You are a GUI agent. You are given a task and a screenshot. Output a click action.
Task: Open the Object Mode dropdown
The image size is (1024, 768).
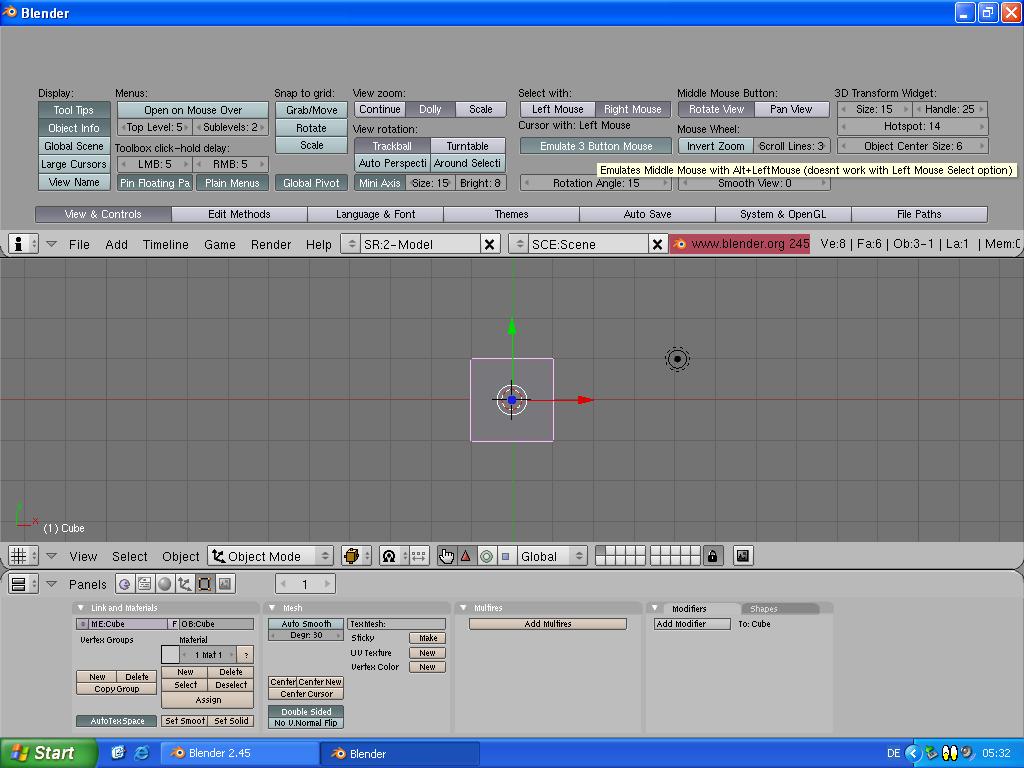pos(271,556)
